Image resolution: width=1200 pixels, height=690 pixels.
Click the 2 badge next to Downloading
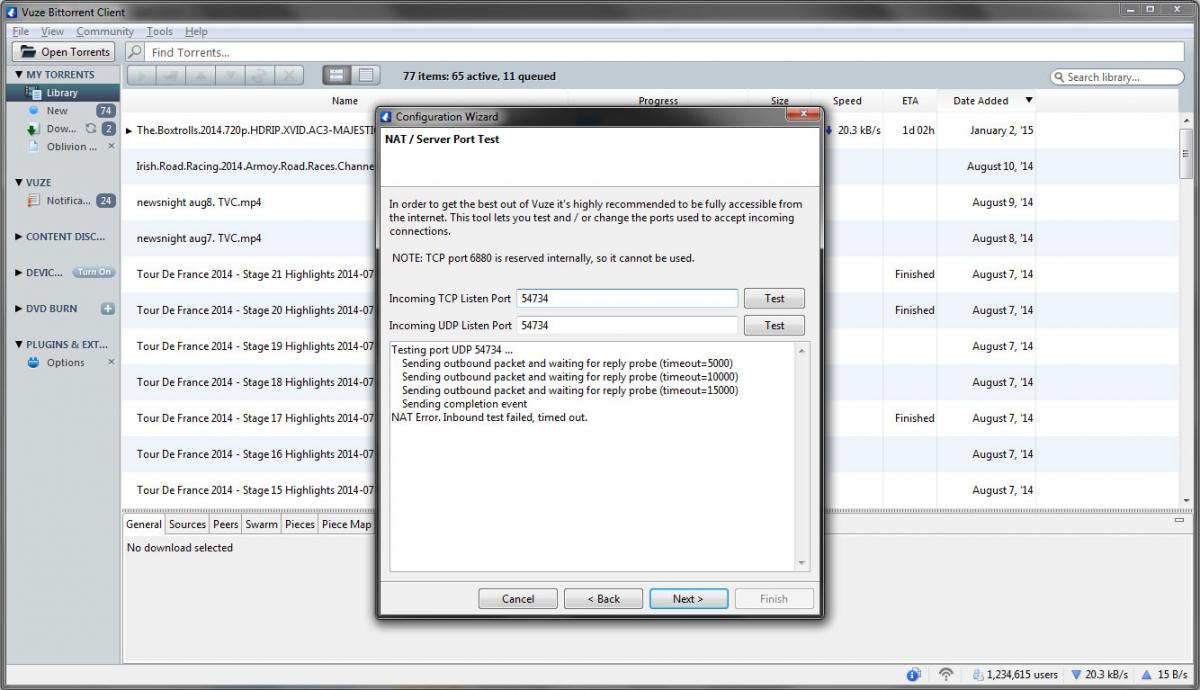coord(109,128)
